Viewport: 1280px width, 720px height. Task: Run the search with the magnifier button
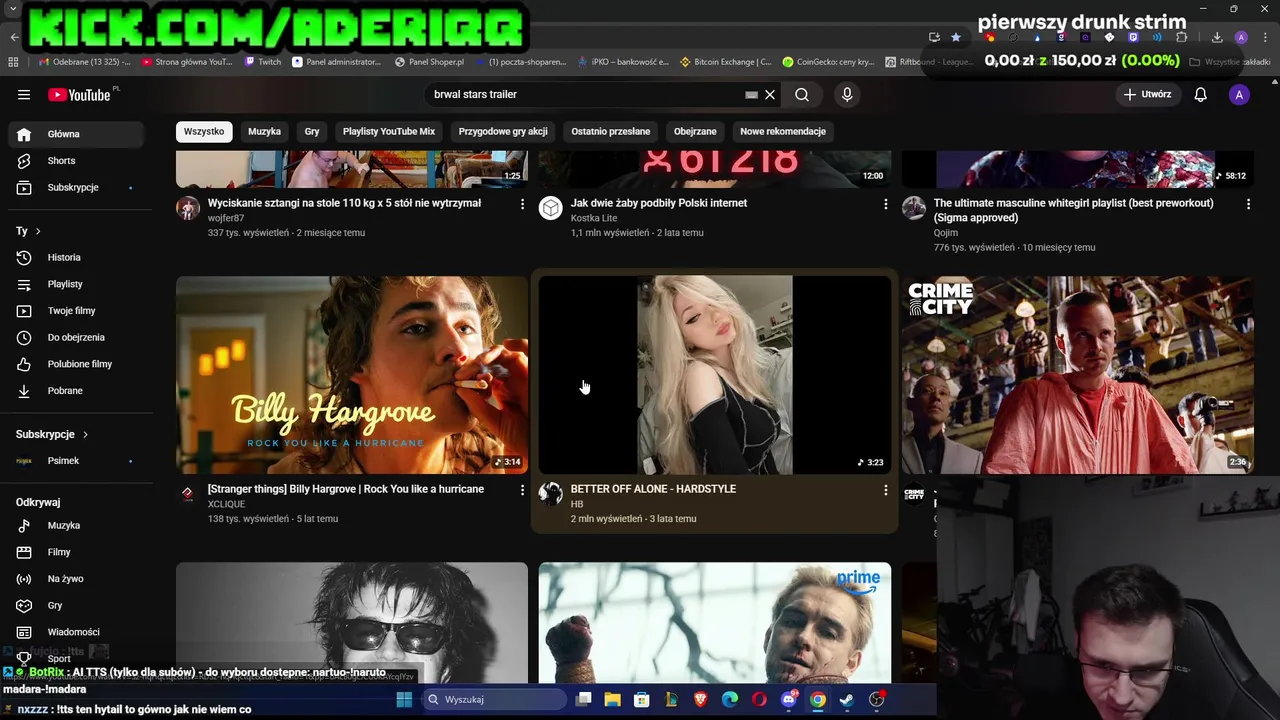tap(802, 94)
